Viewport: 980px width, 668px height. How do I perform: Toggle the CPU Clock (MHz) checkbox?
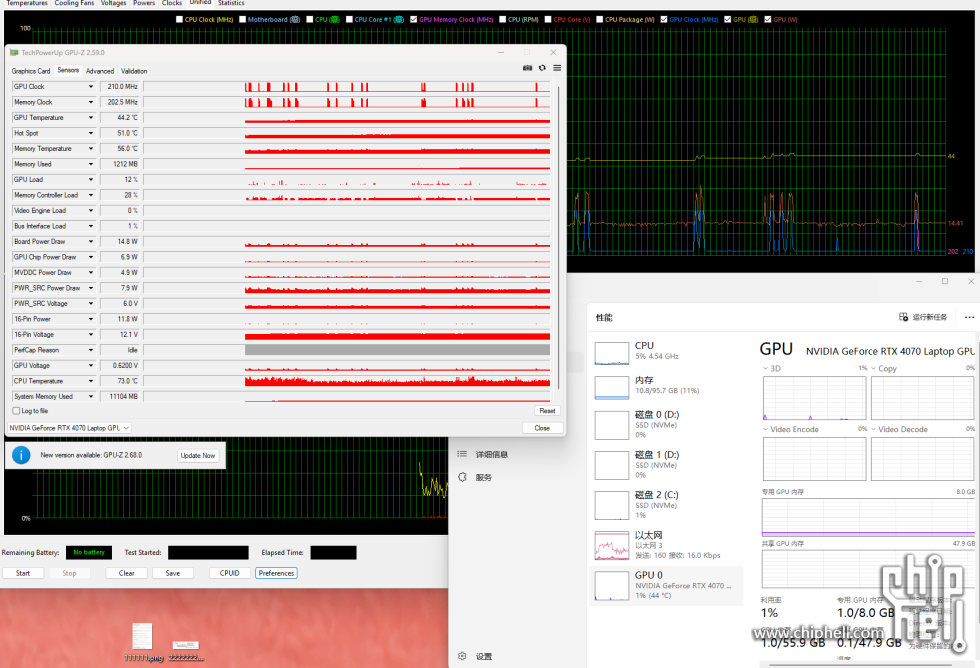(179, 19)
